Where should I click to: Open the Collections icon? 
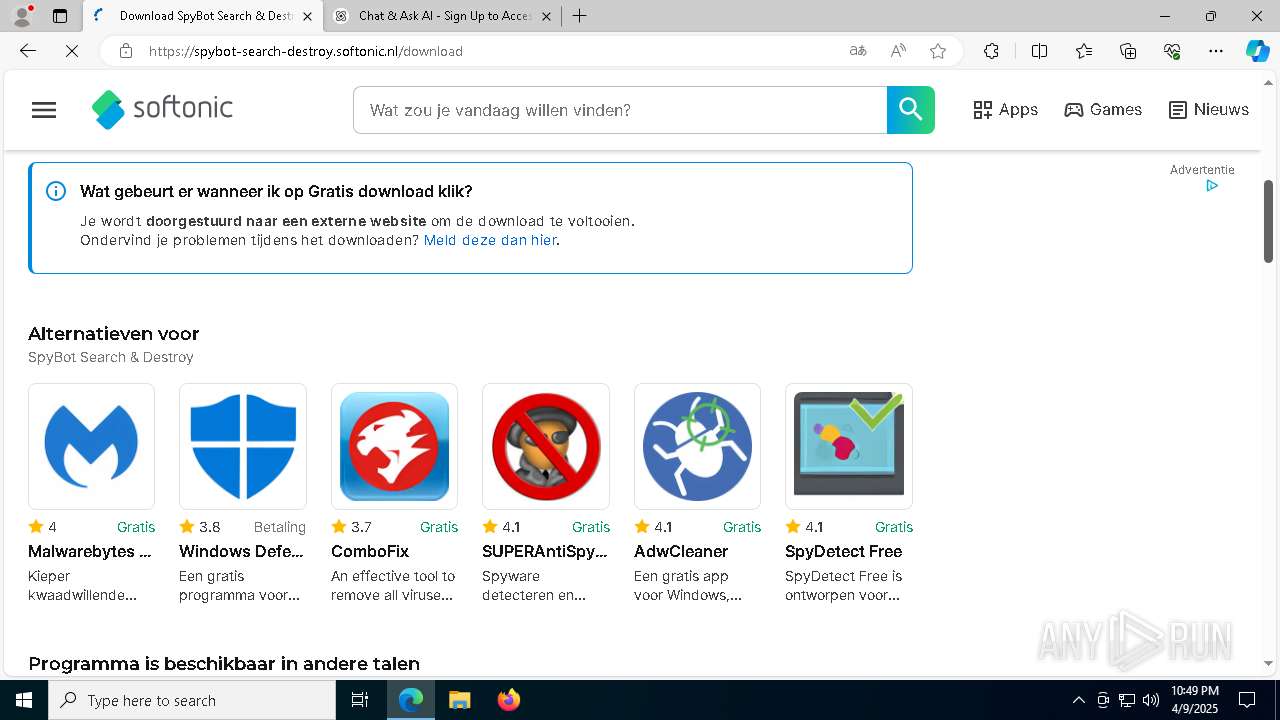tap(1128, 51)
